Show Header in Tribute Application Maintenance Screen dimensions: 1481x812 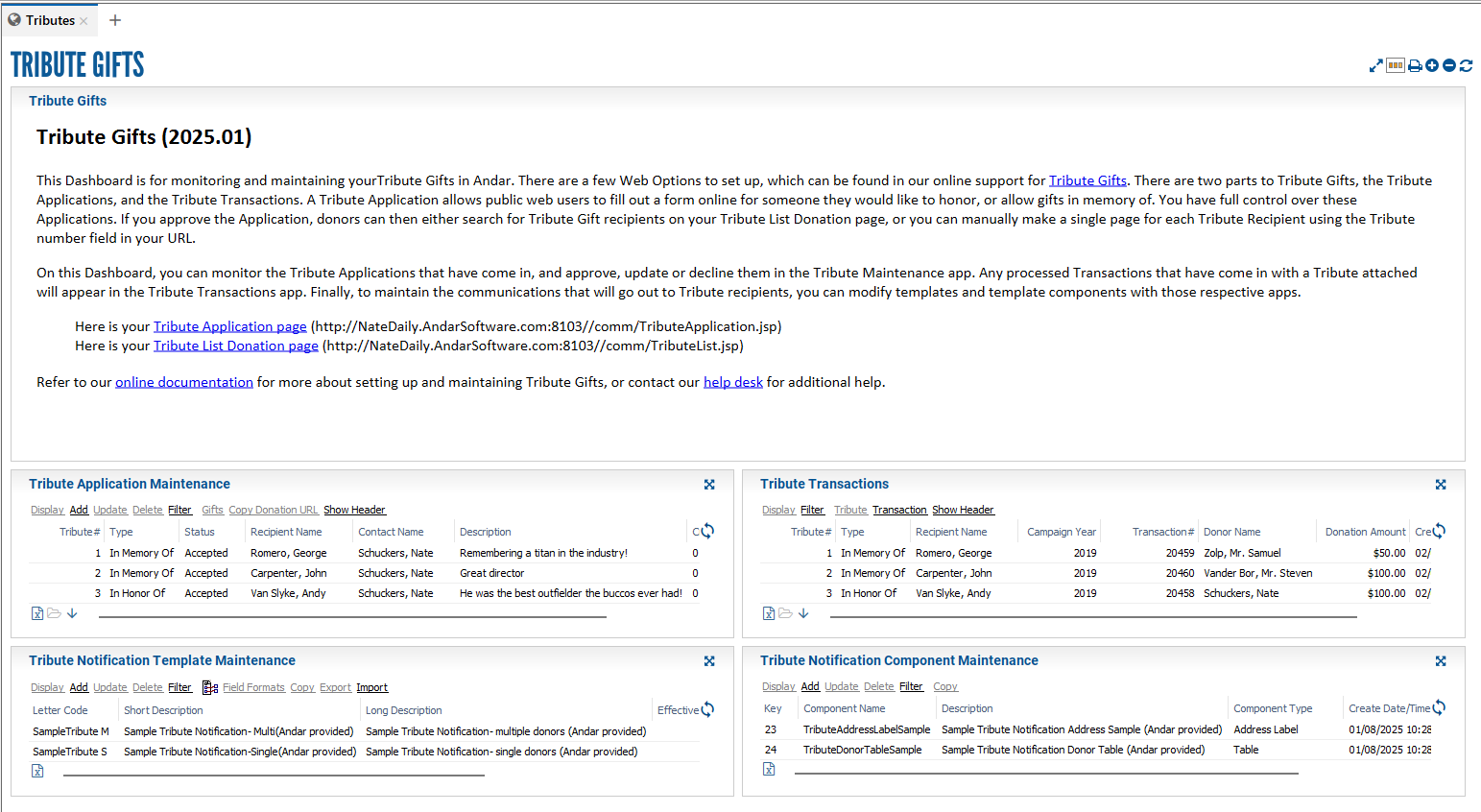354,510
